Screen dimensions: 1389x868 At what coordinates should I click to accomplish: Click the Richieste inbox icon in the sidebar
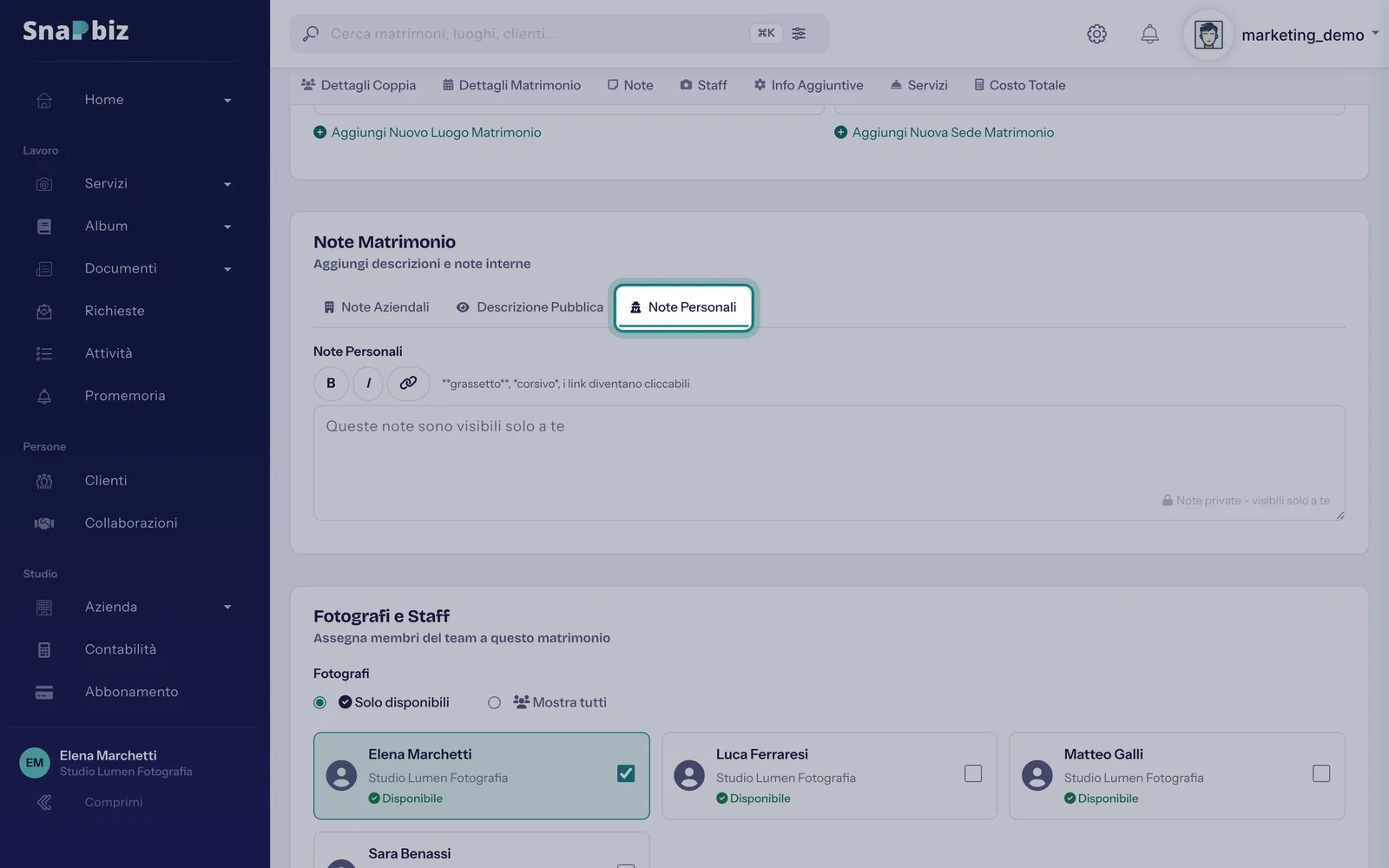point(44,311)
